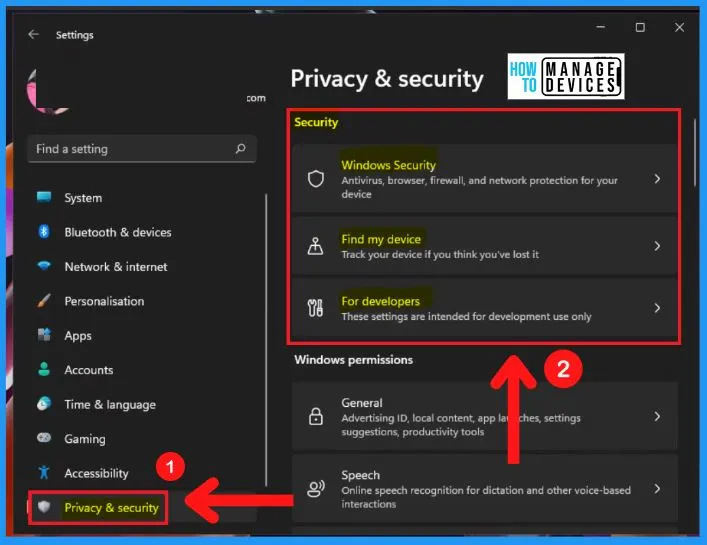Click the Privacy & security page title

pos(387,79)
